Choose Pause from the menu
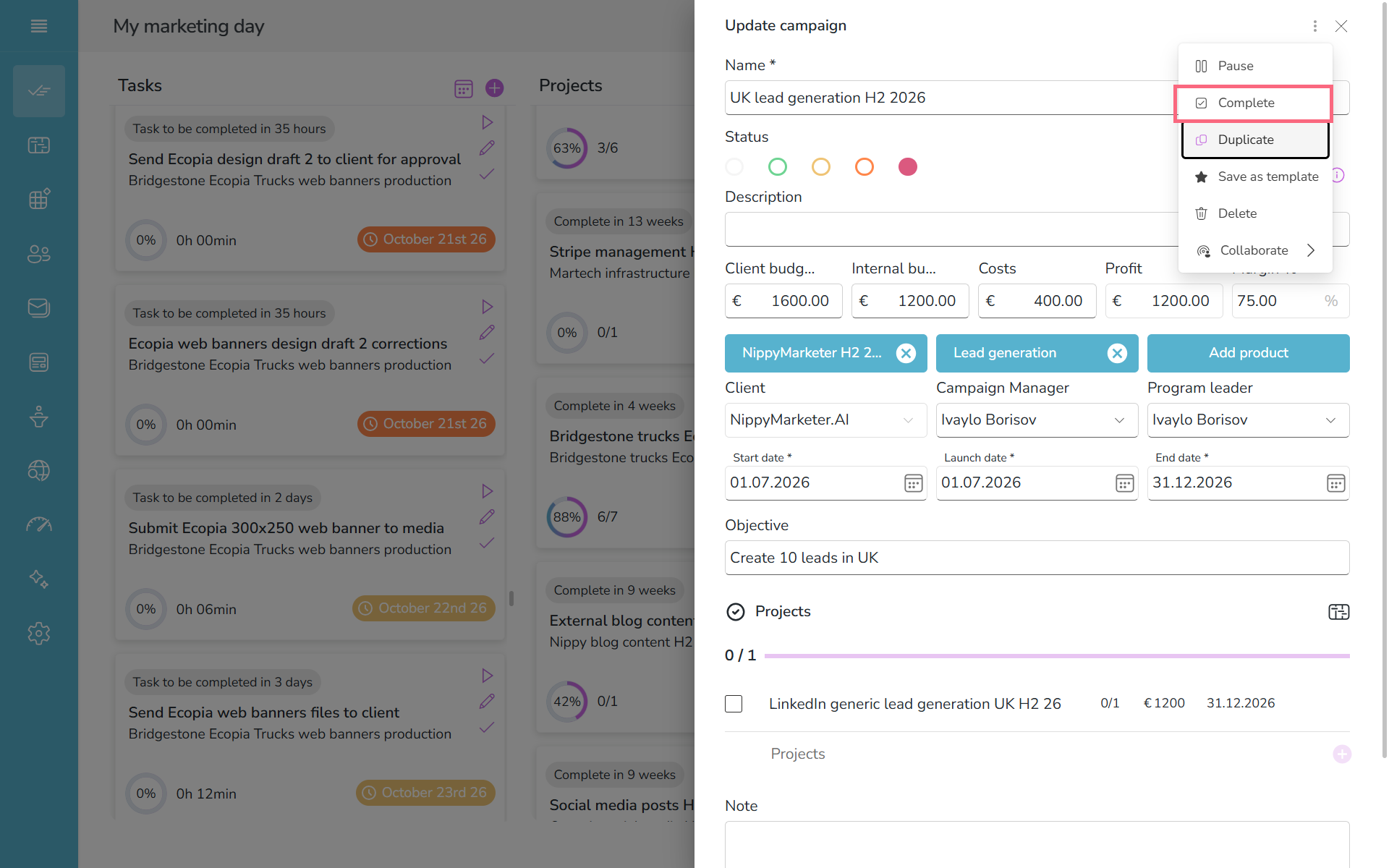The image size is (1389, 868). click(x=1254, y=66)
